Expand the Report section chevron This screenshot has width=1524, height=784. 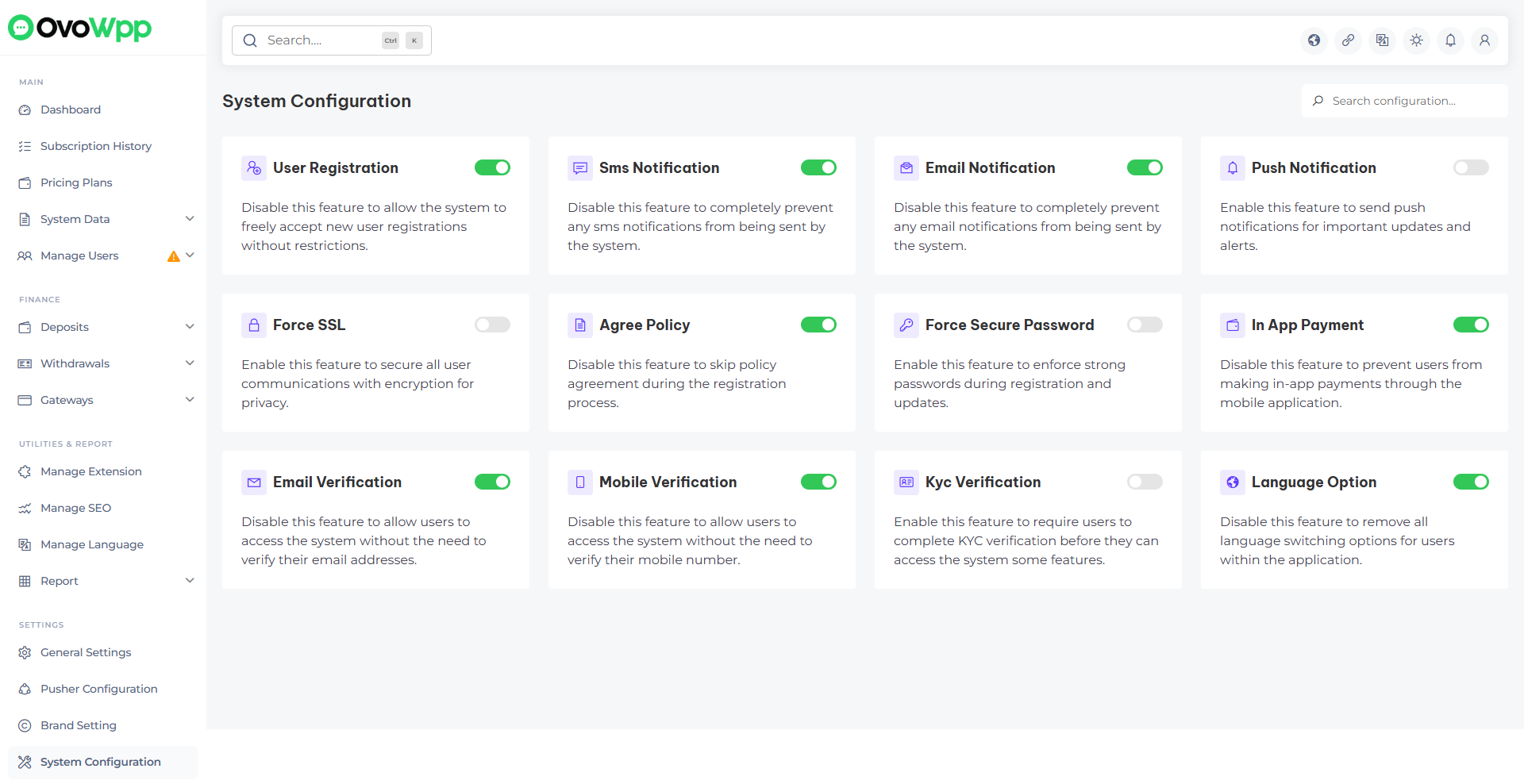[190, 581]
